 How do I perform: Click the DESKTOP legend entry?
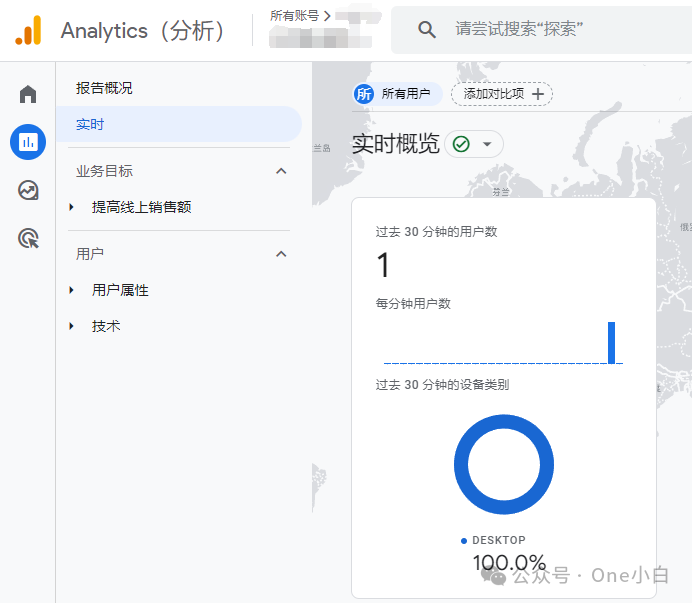493,540
